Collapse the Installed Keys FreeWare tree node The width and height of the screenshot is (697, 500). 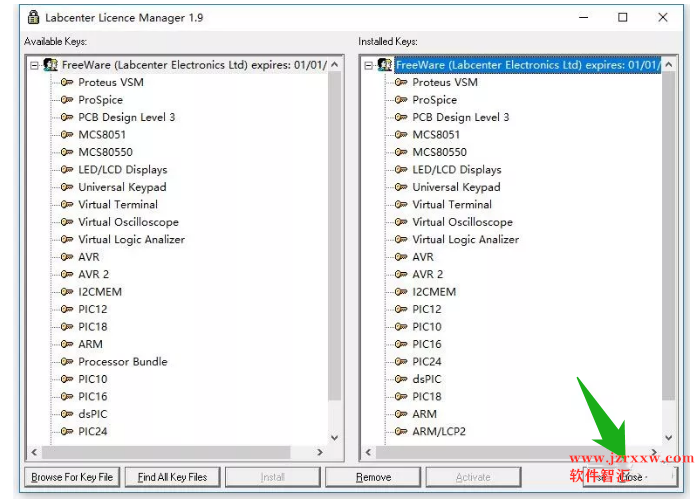click(369, 66)
